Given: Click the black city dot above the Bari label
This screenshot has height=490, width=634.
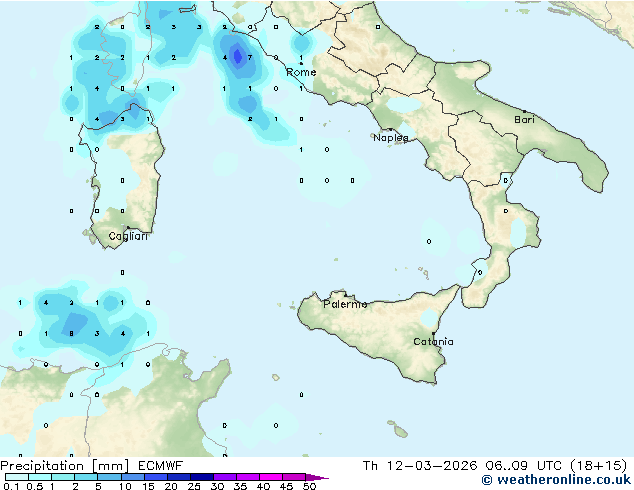Looking at the screenshot, I should 524,111.
